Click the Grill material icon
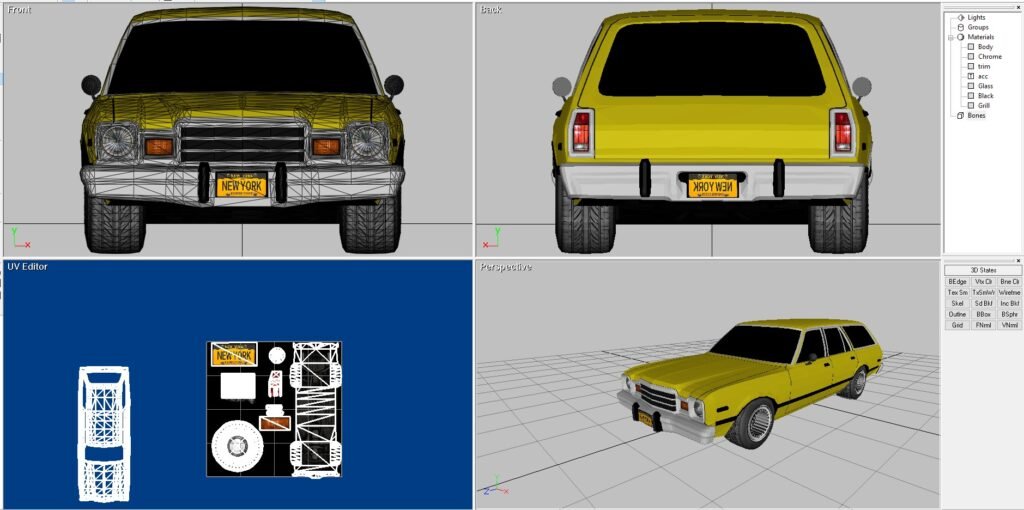This screenshot has height=510, width=1024. (x=970, y=105)
